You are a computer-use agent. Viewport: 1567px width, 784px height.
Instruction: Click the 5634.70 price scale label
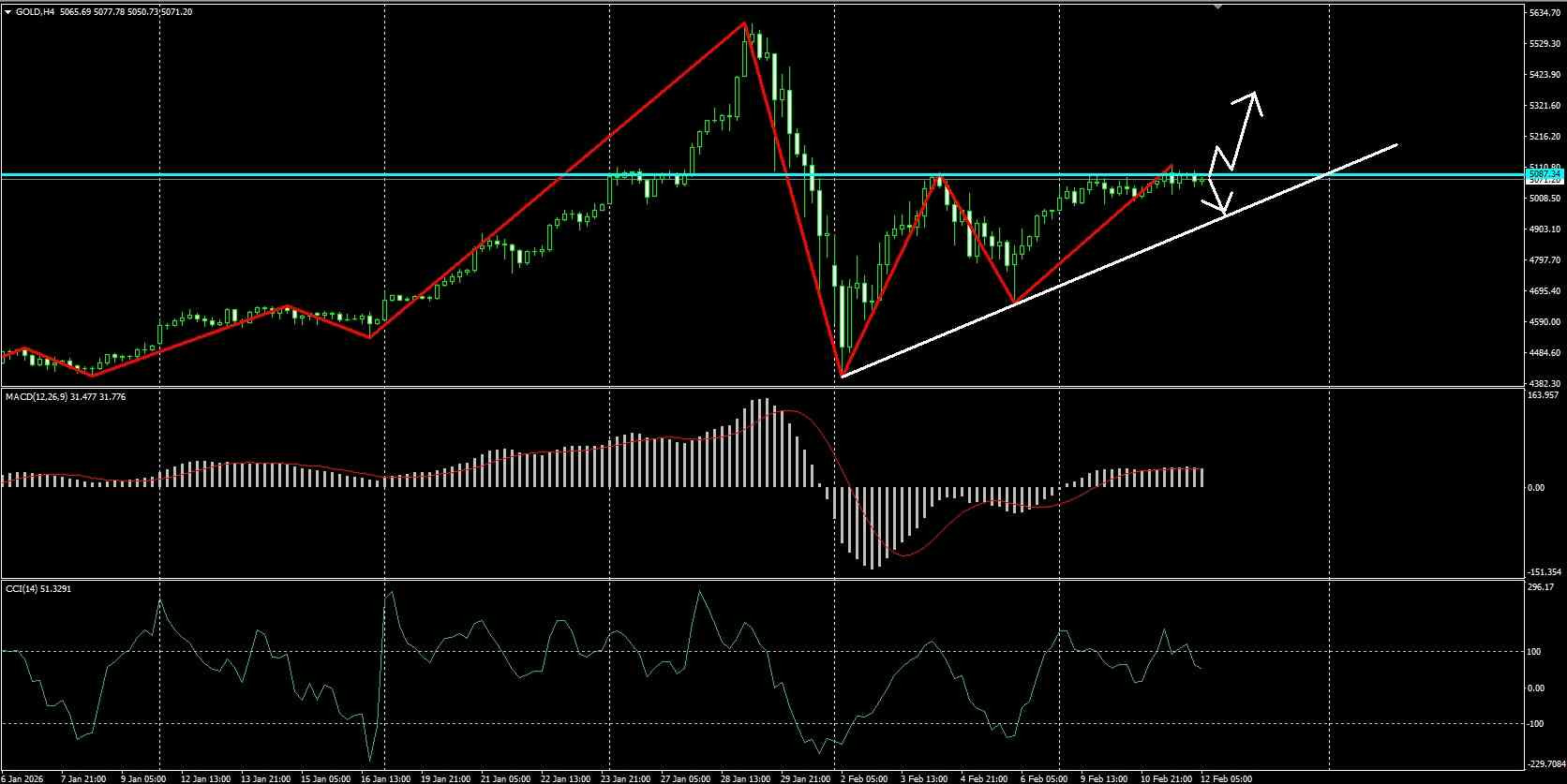[1545, 13]
